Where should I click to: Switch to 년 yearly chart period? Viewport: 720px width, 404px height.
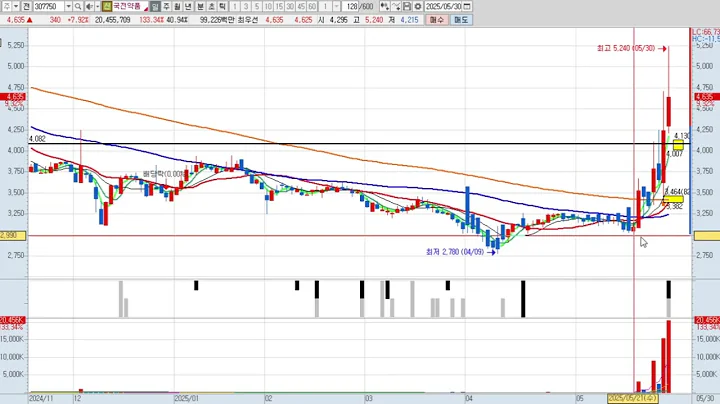click(188, 6)
